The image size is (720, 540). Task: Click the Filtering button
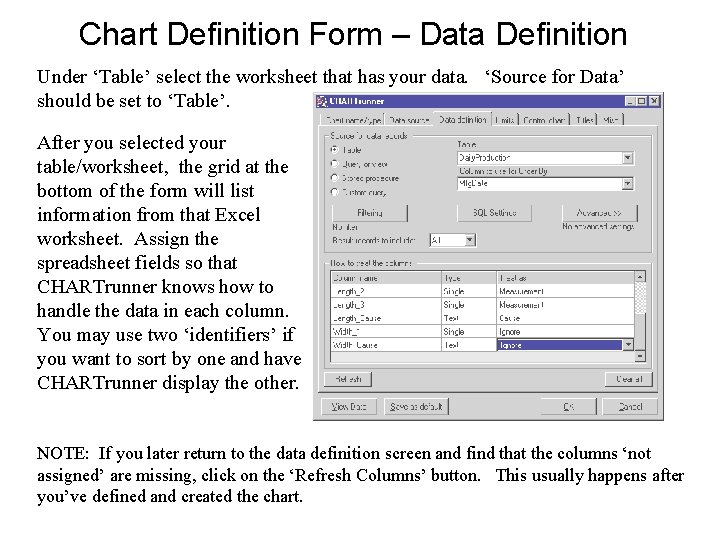tap(370, 213)
